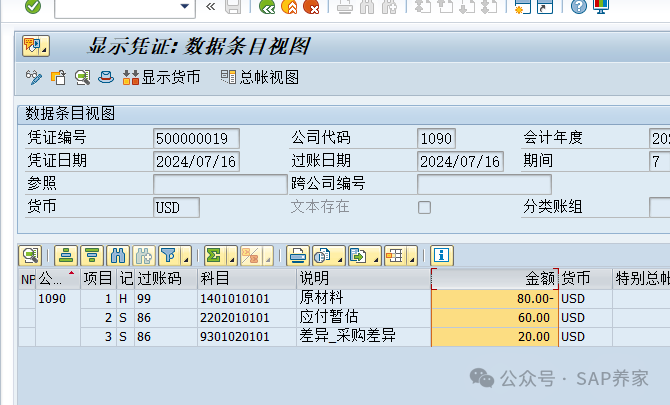Open the command field dropdown arrow
The image size is (670, 405).
[185, 6]
